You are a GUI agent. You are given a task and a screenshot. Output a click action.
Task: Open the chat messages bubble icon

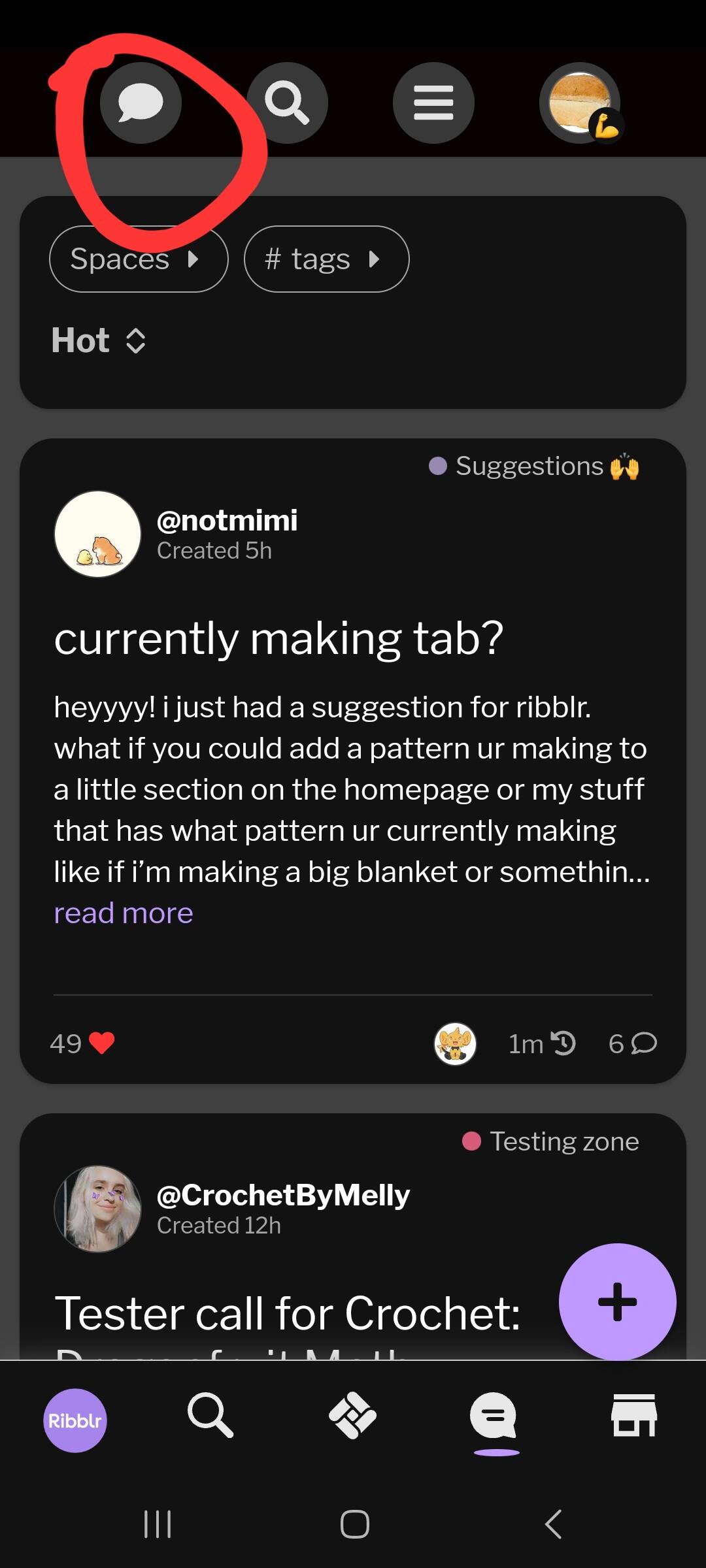[141, 103]
